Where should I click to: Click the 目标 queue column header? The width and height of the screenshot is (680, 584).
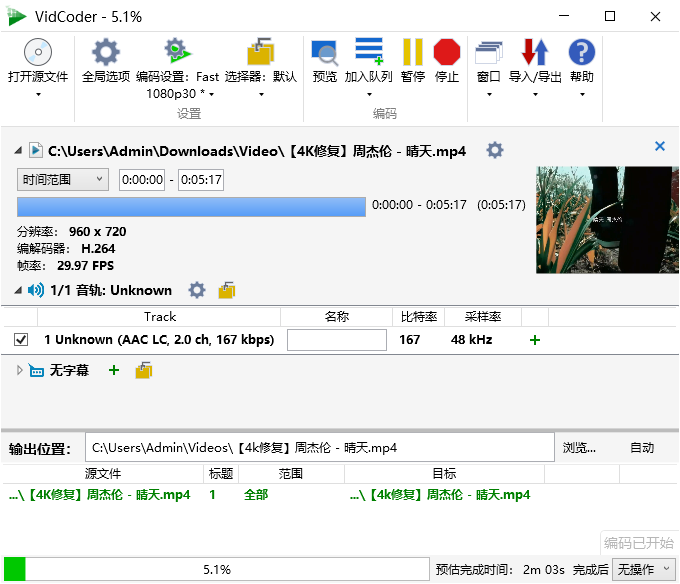click(x=444, y=473)
